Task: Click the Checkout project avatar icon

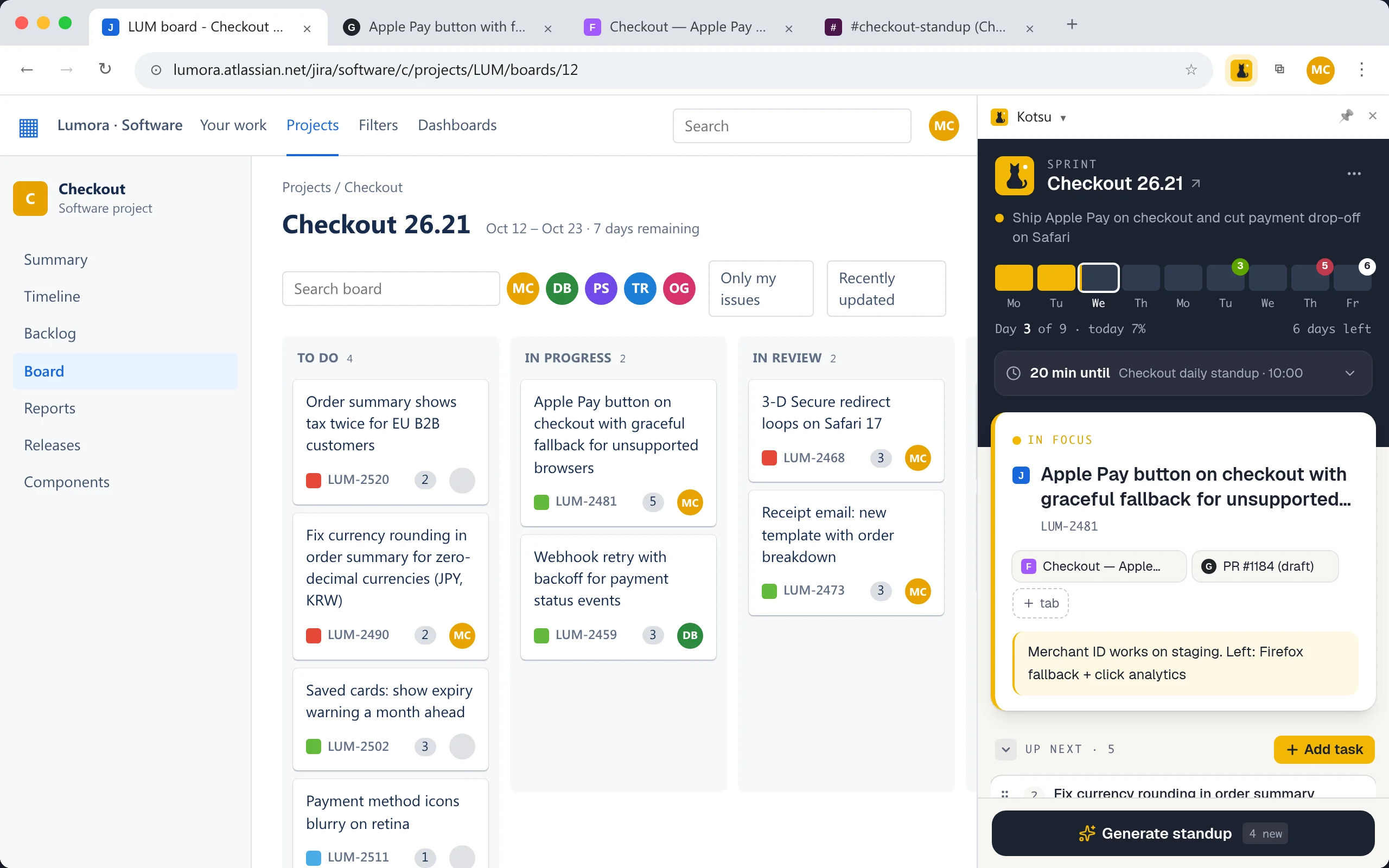Action: 30,199
